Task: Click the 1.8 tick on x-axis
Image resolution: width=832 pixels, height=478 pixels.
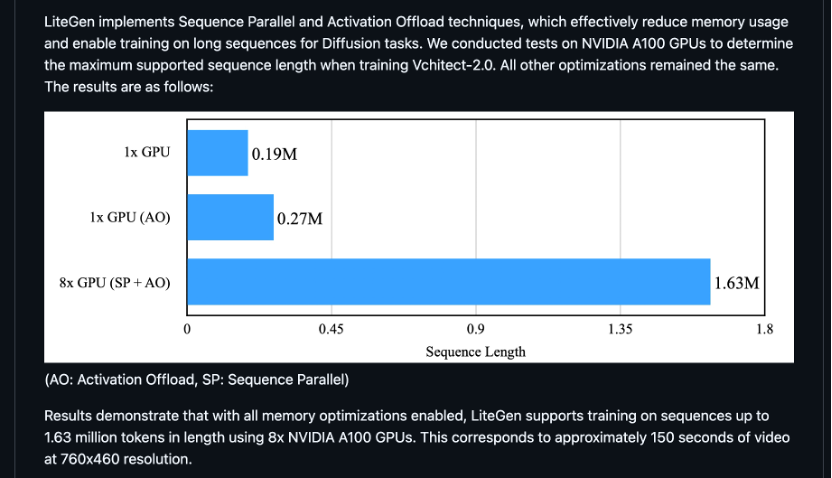Action: point(765,329)
